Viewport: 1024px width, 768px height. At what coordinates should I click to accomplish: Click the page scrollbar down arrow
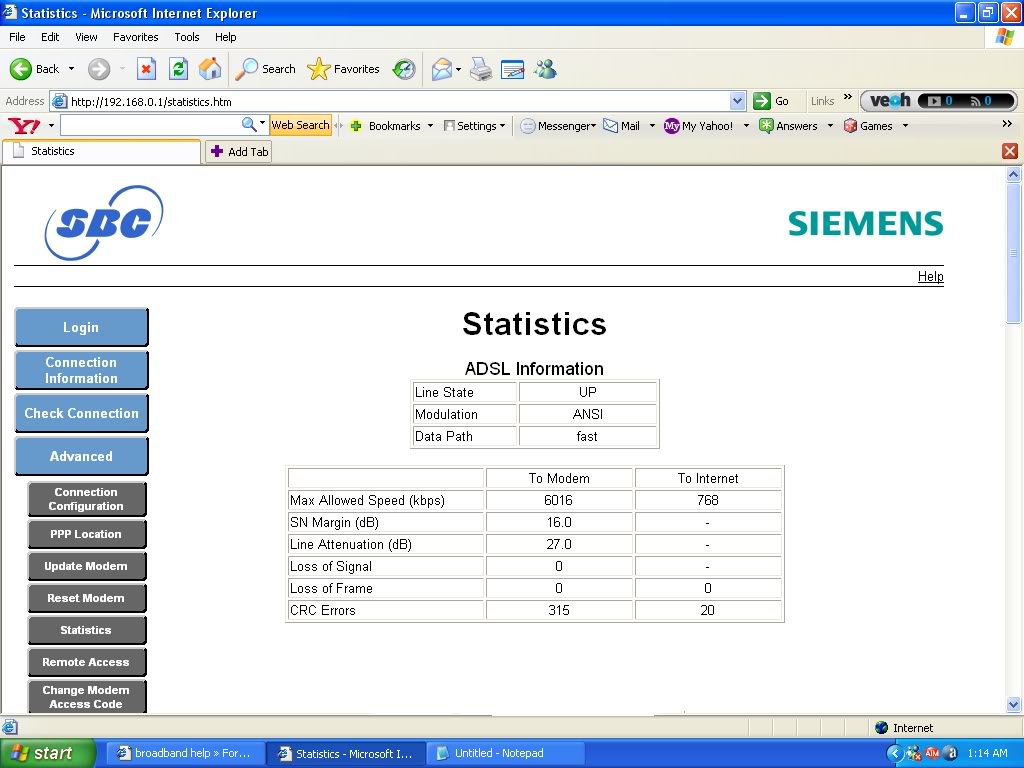[x=1013, y=704]
